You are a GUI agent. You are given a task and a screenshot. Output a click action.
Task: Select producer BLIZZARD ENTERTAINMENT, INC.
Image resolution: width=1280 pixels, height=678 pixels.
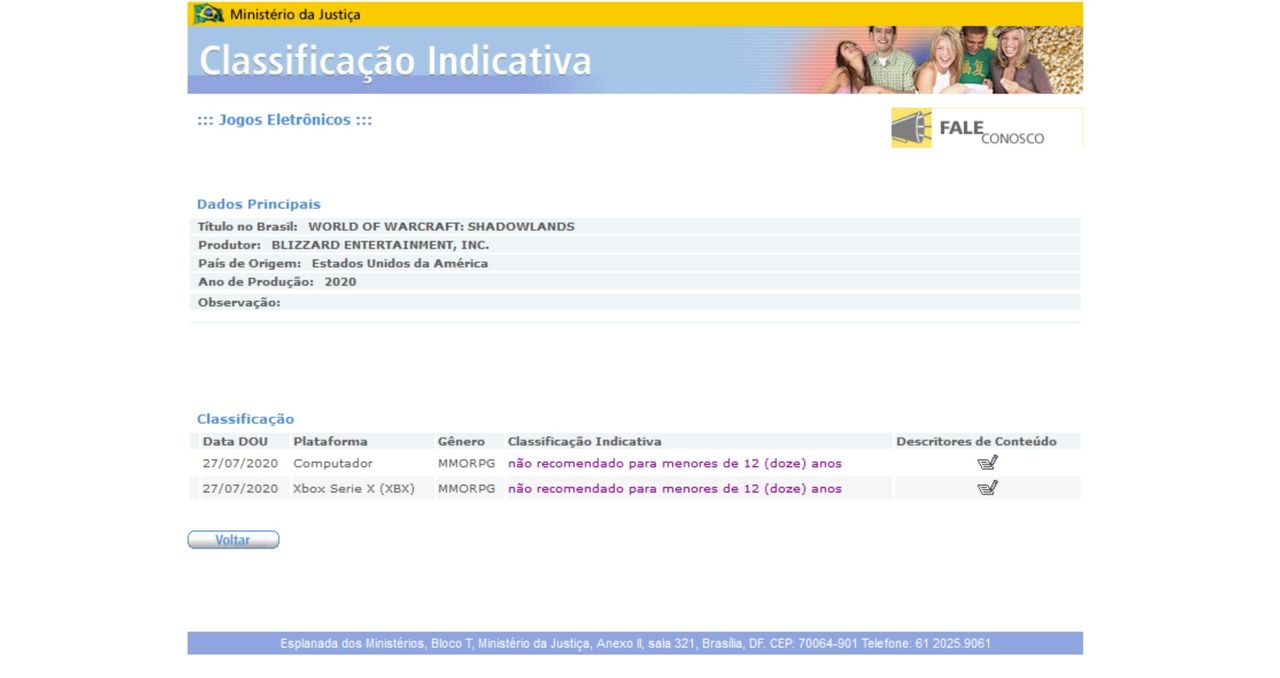pyautogui.click(x=380, y=245)
